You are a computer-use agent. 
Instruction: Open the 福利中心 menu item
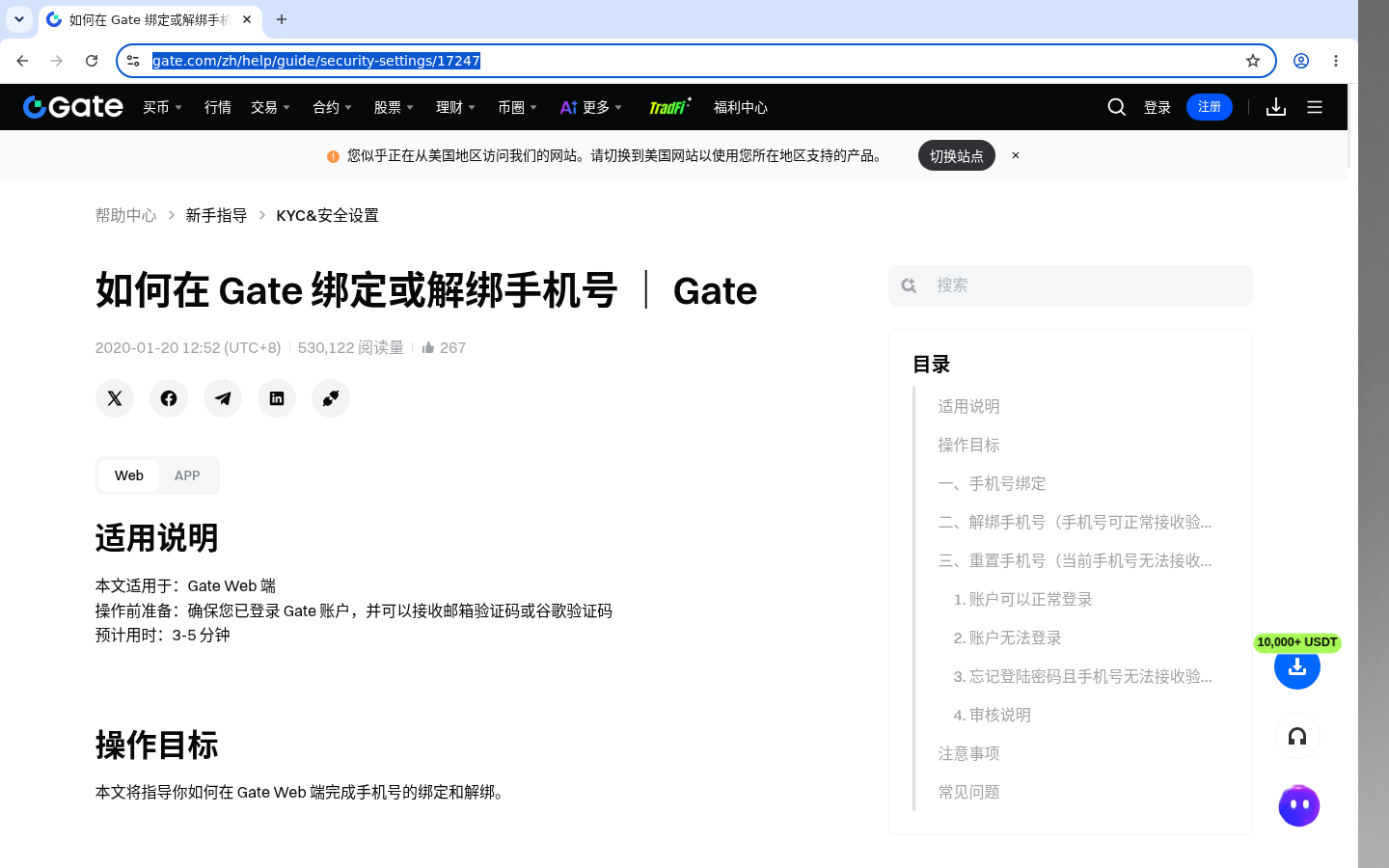click(x=741, y=107)
